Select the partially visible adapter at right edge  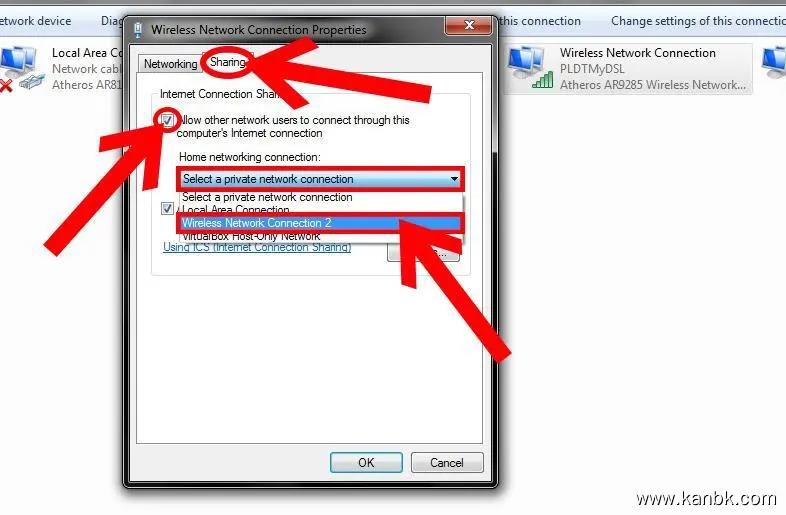tap(774, 63)
